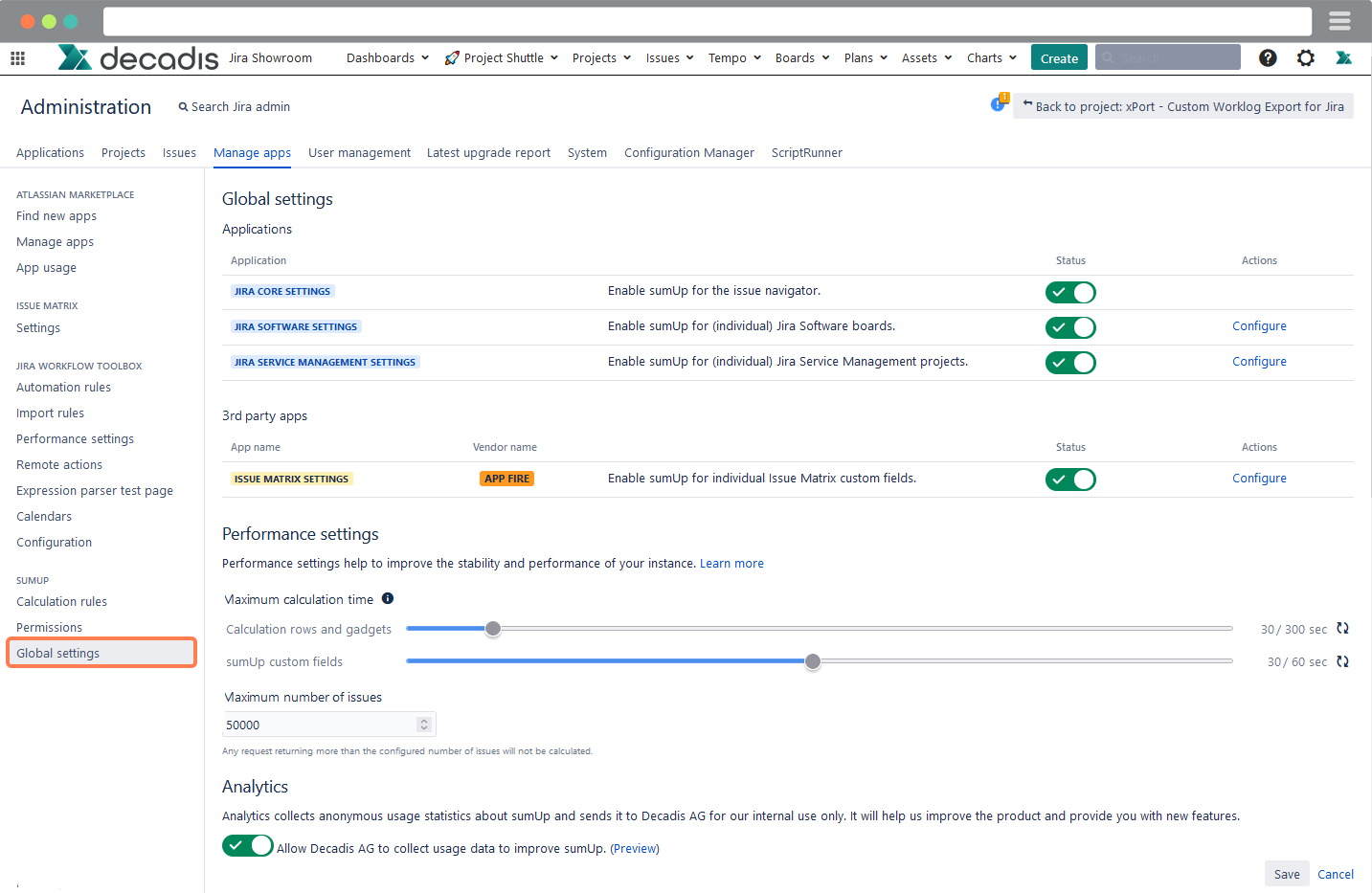Reset sumUp custom fields time icon
Image resolution: width=1372 pixels, height=893 pixels.
pyautogui.click(x=1342, y=661)
